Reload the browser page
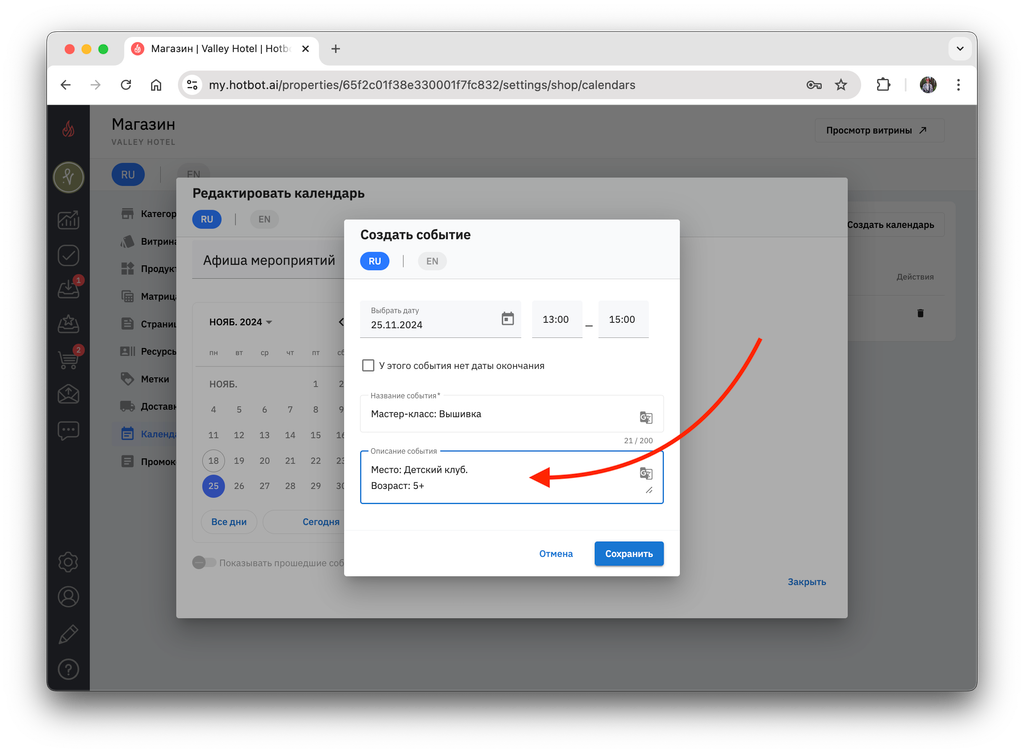This screenshot has width=1024, height=753. [x=126, y=85]
